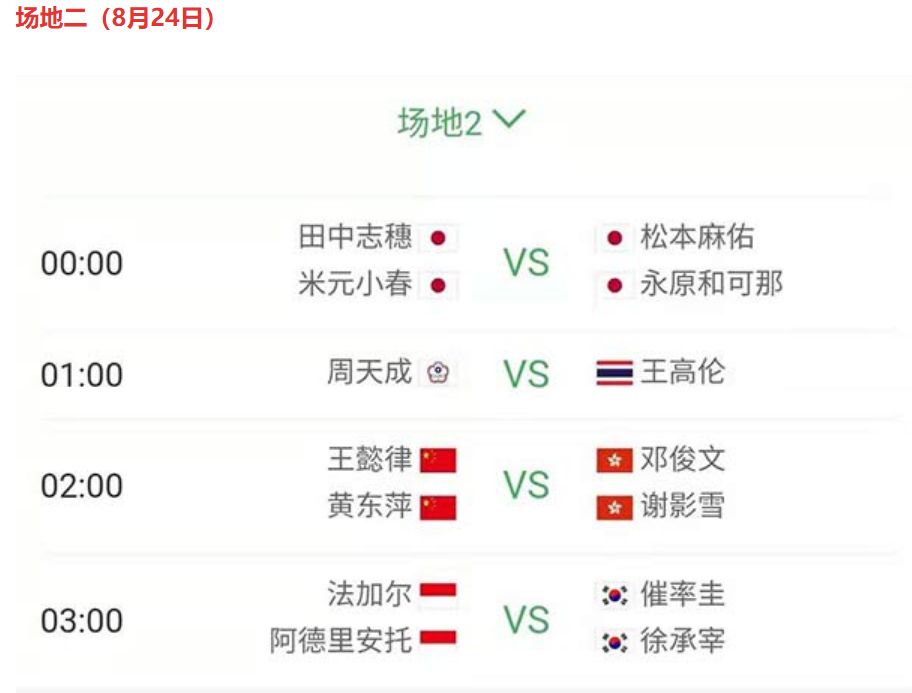The width and height of the screenshot is (912, 693).
Task: Click Japan flag beside 田中志穗
Action: (438, 238)
